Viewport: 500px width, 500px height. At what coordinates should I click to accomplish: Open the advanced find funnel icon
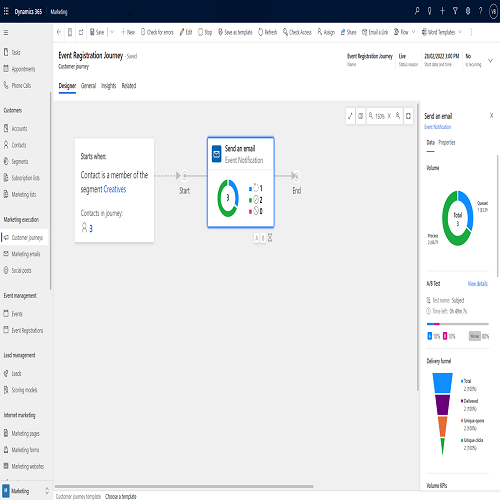[455, 11]
